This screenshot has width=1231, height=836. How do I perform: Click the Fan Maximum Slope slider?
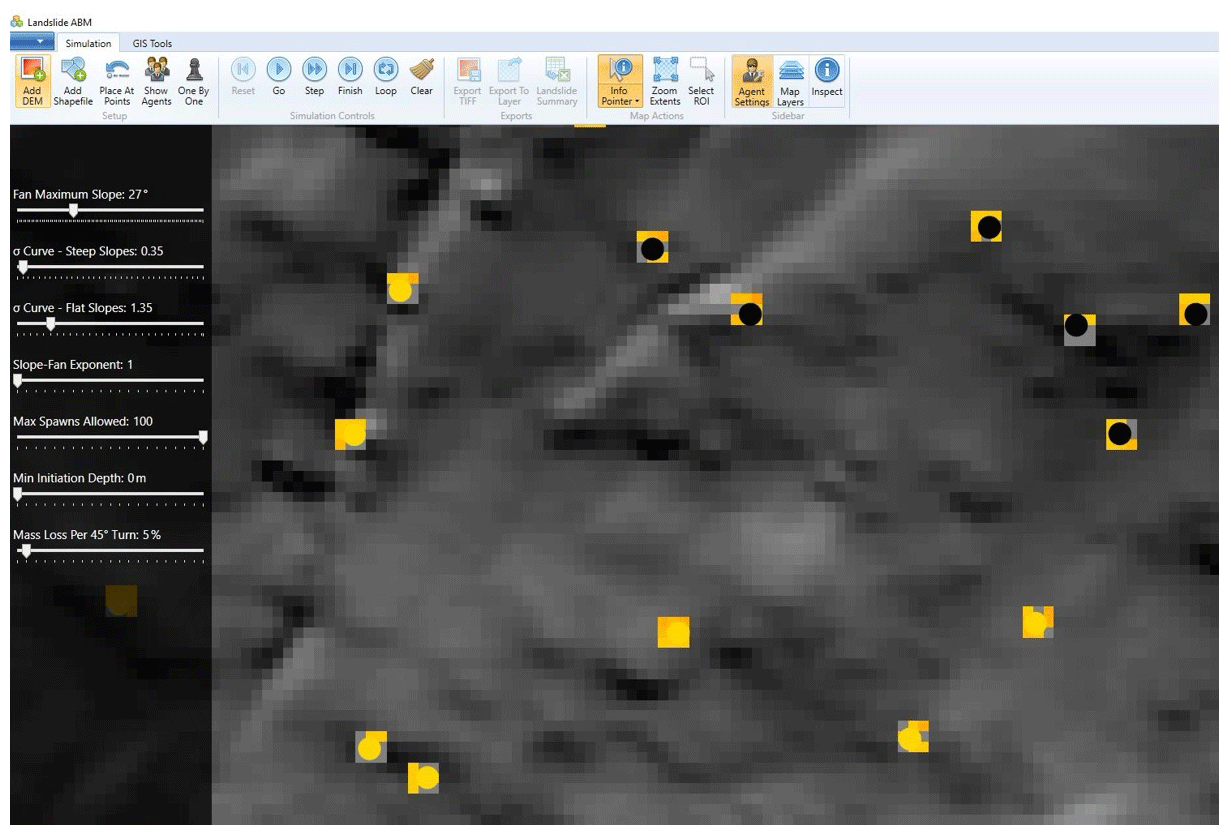[x=73, y=211]
